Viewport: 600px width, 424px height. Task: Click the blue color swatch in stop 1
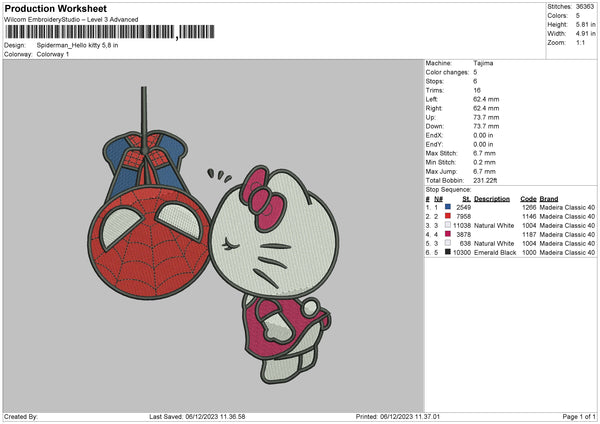[446, 207]
